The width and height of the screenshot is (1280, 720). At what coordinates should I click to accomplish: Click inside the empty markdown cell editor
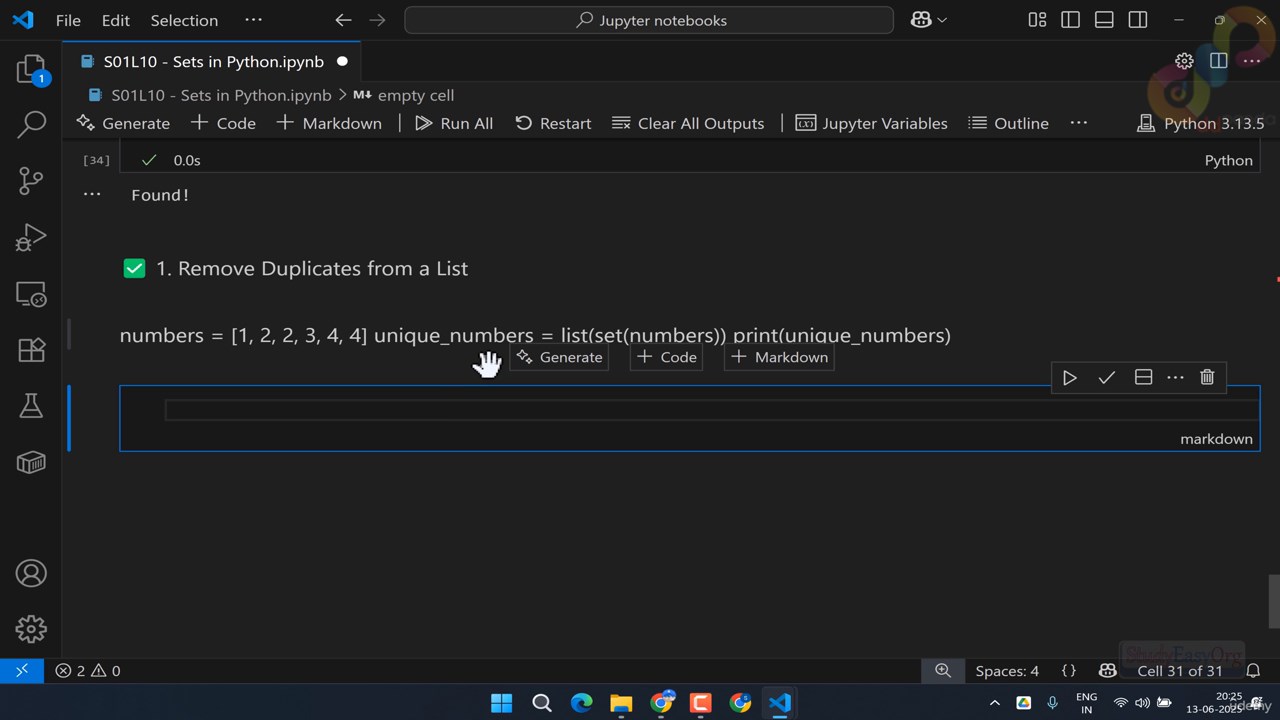click(711, 410)
